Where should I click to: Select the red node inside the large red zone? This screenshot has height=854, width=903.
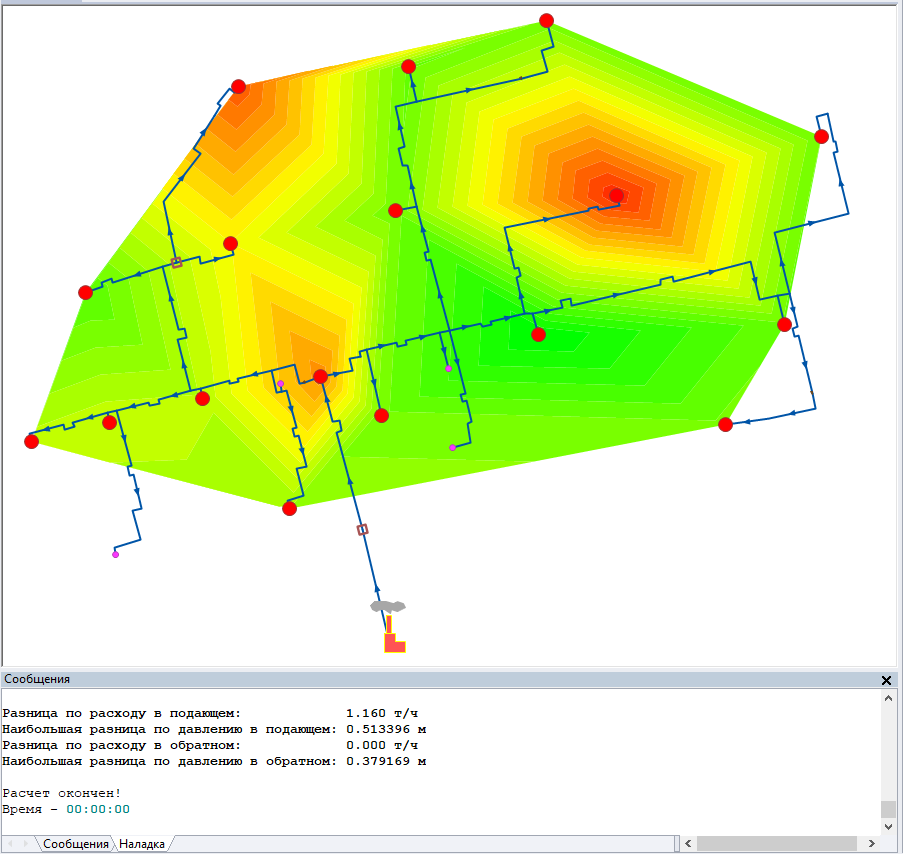coord(616,195)
